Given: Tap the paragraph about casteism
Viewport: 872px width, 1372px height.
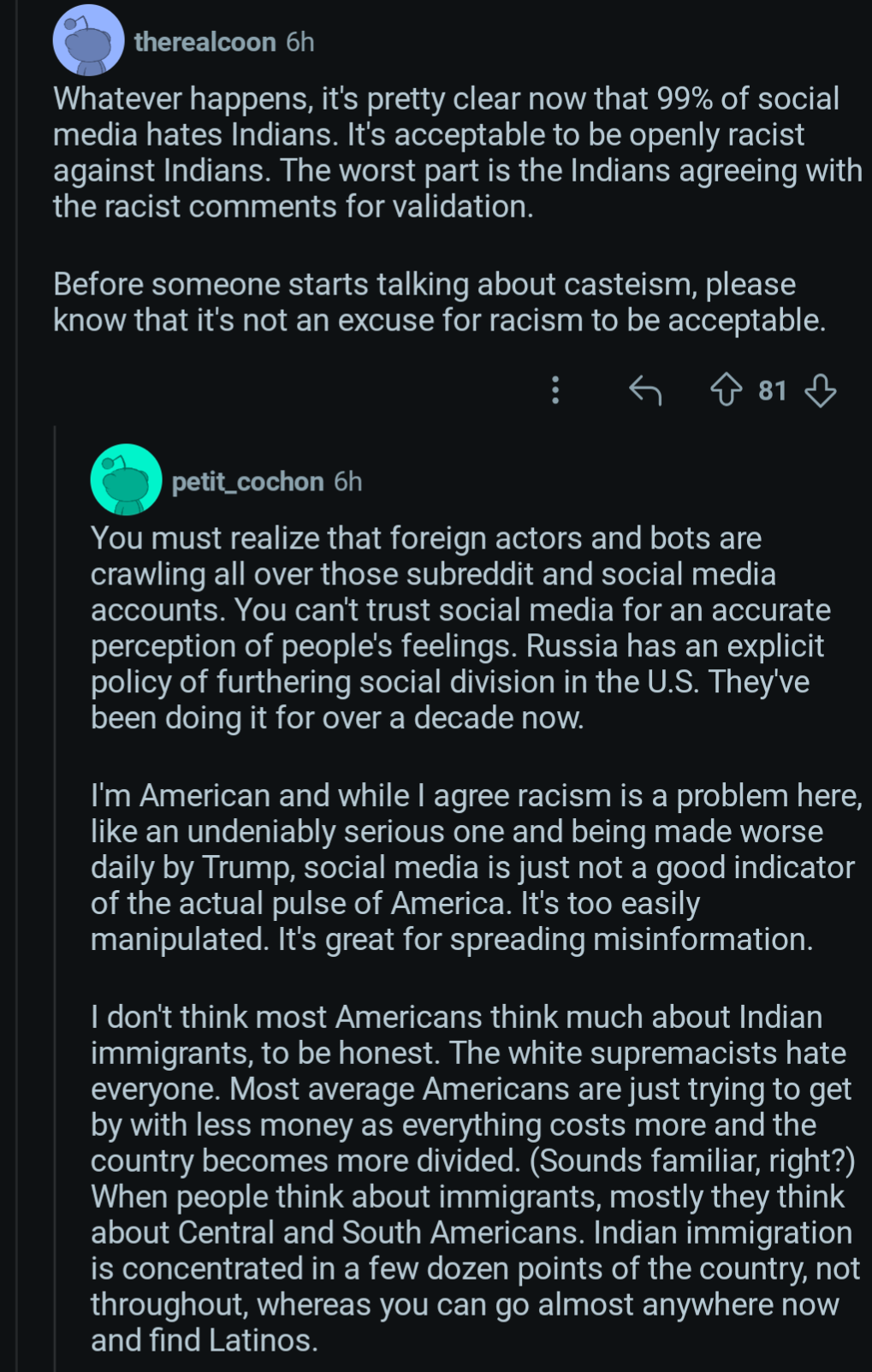Looking at the screenshot, I should click(440, 302).
